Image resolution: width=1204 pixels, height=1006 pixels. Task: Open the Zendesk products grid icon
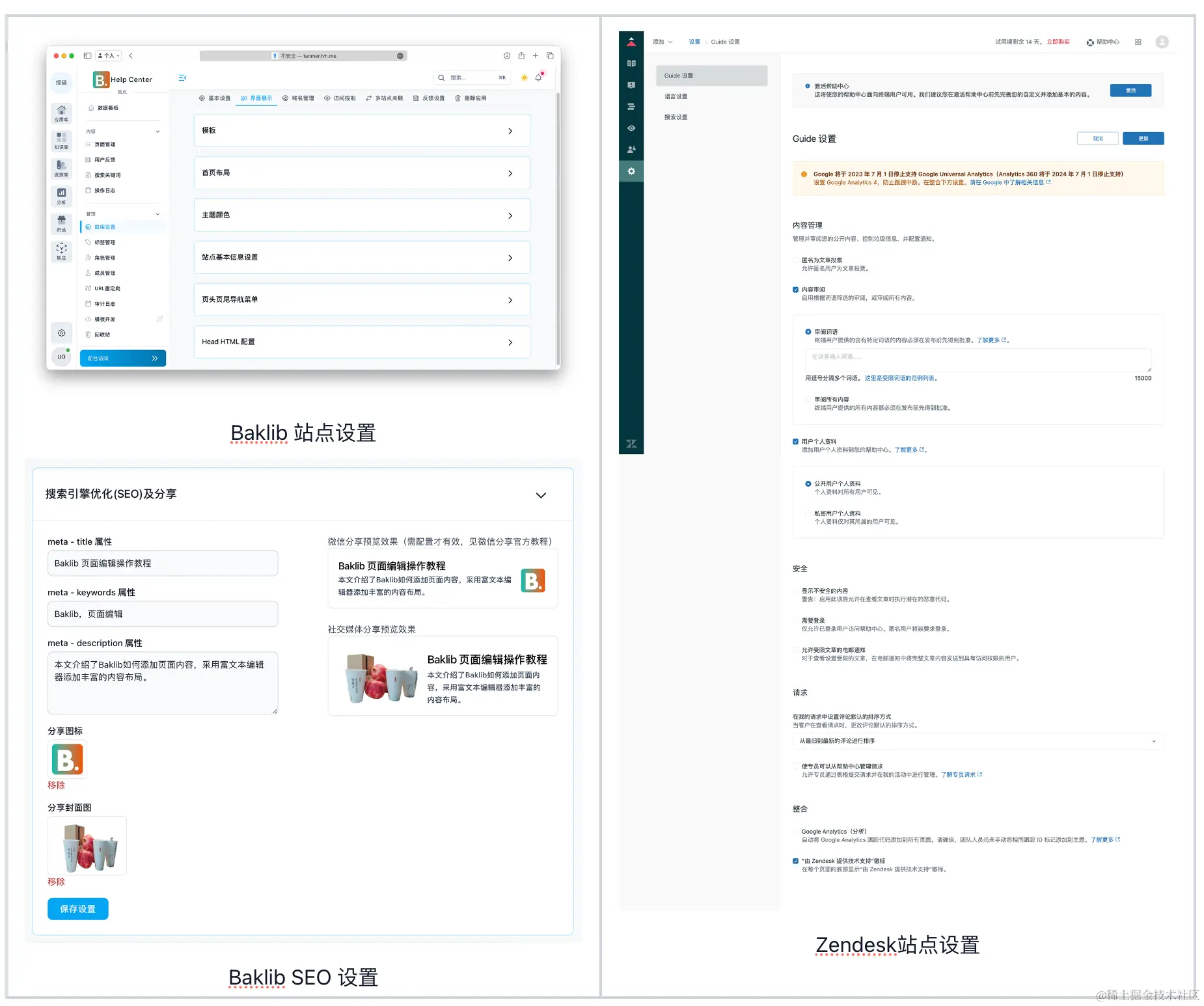point(1138,42)
